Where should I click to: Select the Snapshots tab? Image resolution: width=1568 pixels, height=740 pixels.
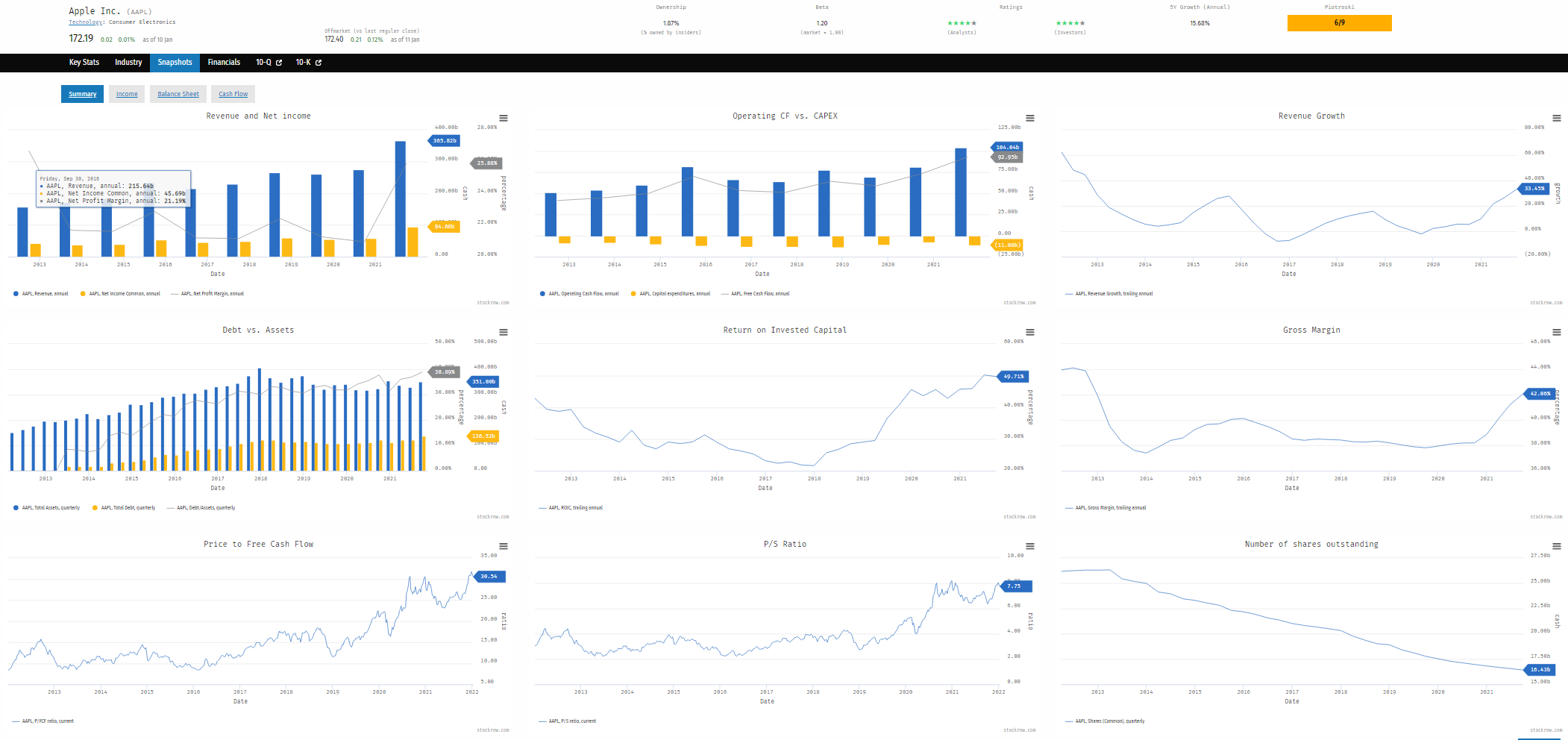(x=175, y=63)
